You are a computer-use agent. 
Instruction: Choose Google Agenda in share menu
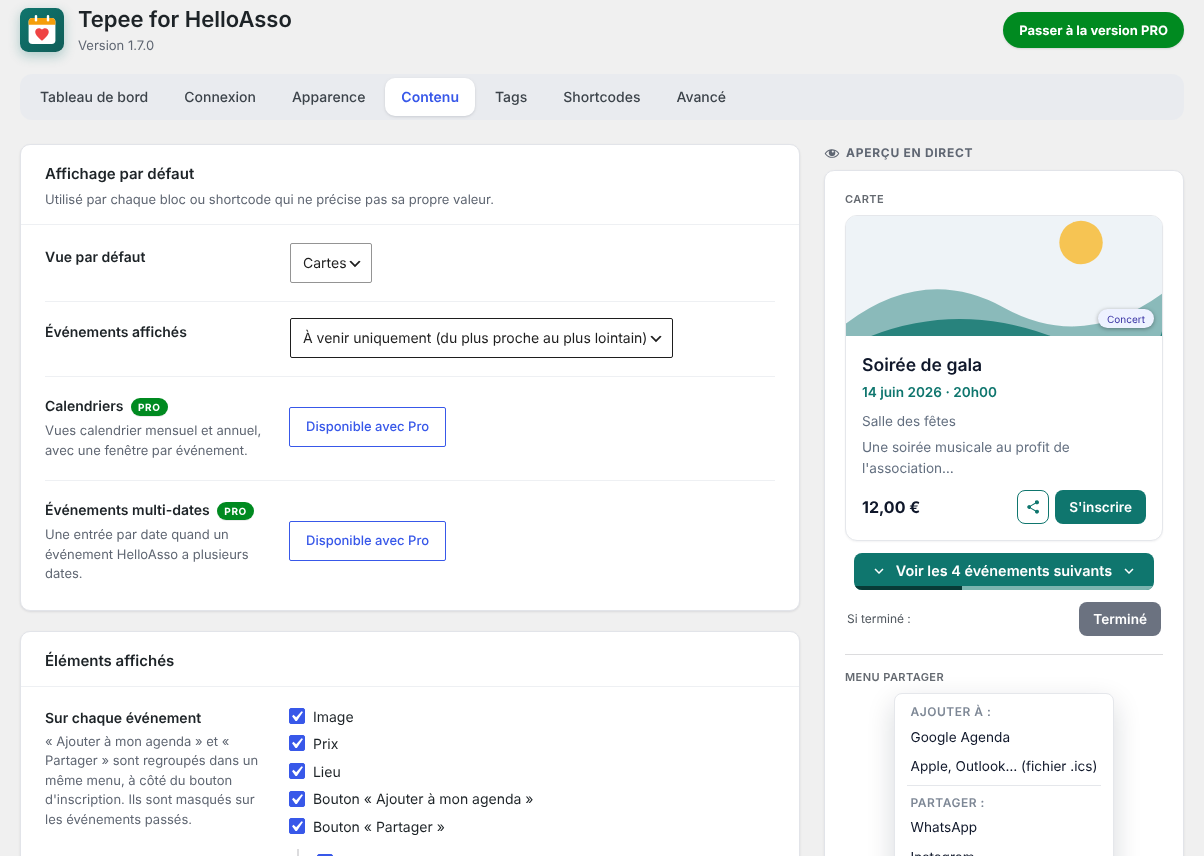tap(960, 737)
